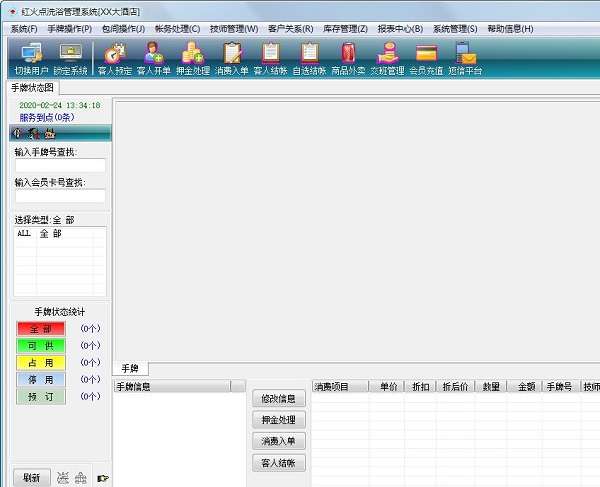The height and width of the screenshot is (487, 600).
Task: Click the 锁定系统 (lock system) toolbar icon
Action: (x=72, y=58)
